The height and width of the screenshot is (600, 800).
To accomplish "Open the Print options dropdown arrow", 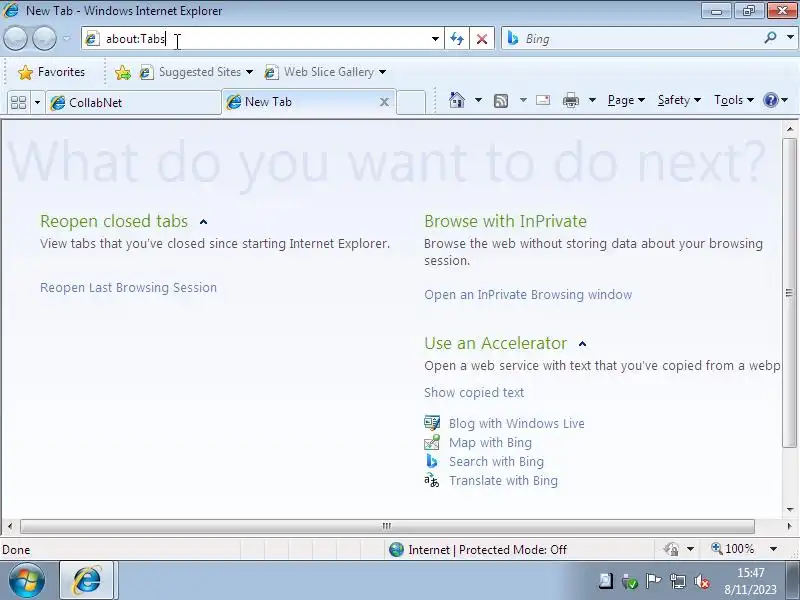I will coord(592,100).
